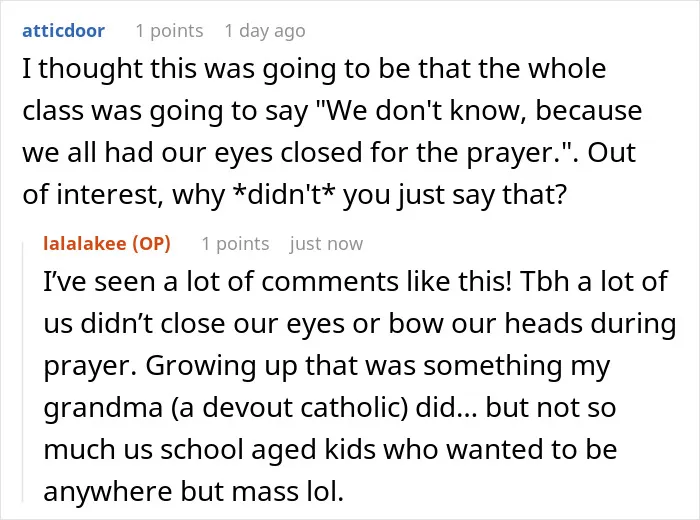Screen dimensions: 700x520
Task: Click the sentence starting "Out of interest, why"
Action: pos(329,174)
